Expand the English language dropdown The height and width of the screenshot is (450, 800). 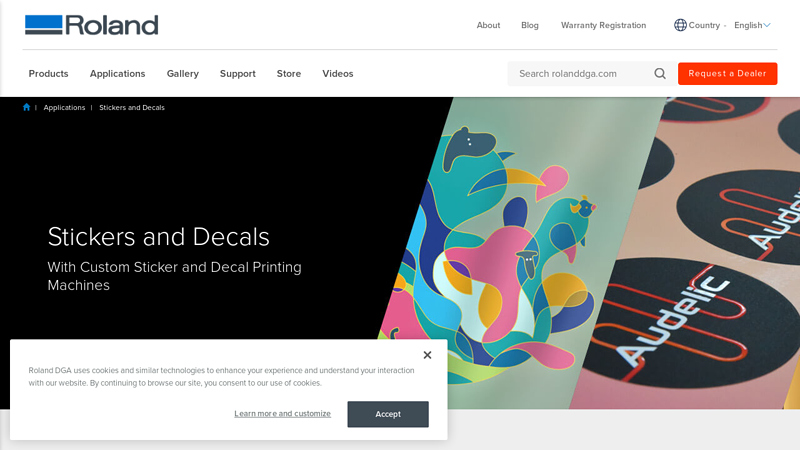click(x=752, y=25)
